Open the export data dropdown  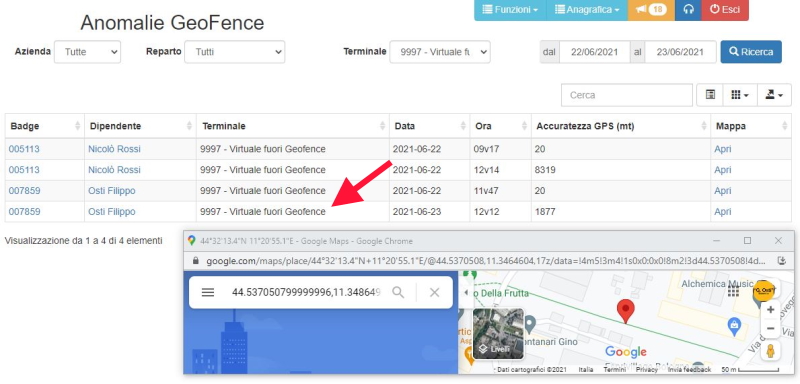point(774,95)
